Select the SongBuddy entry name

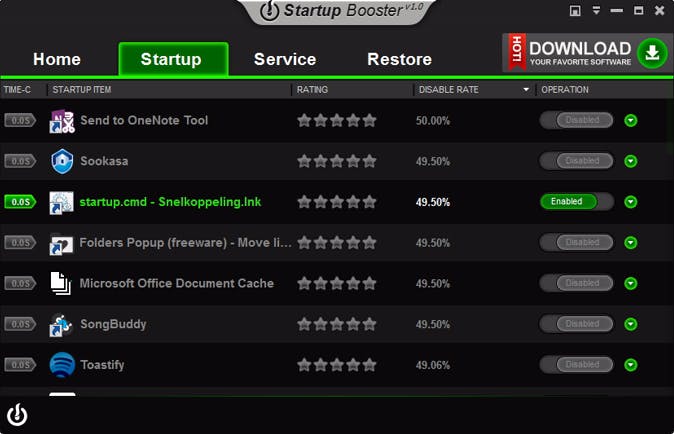[113, 324]
